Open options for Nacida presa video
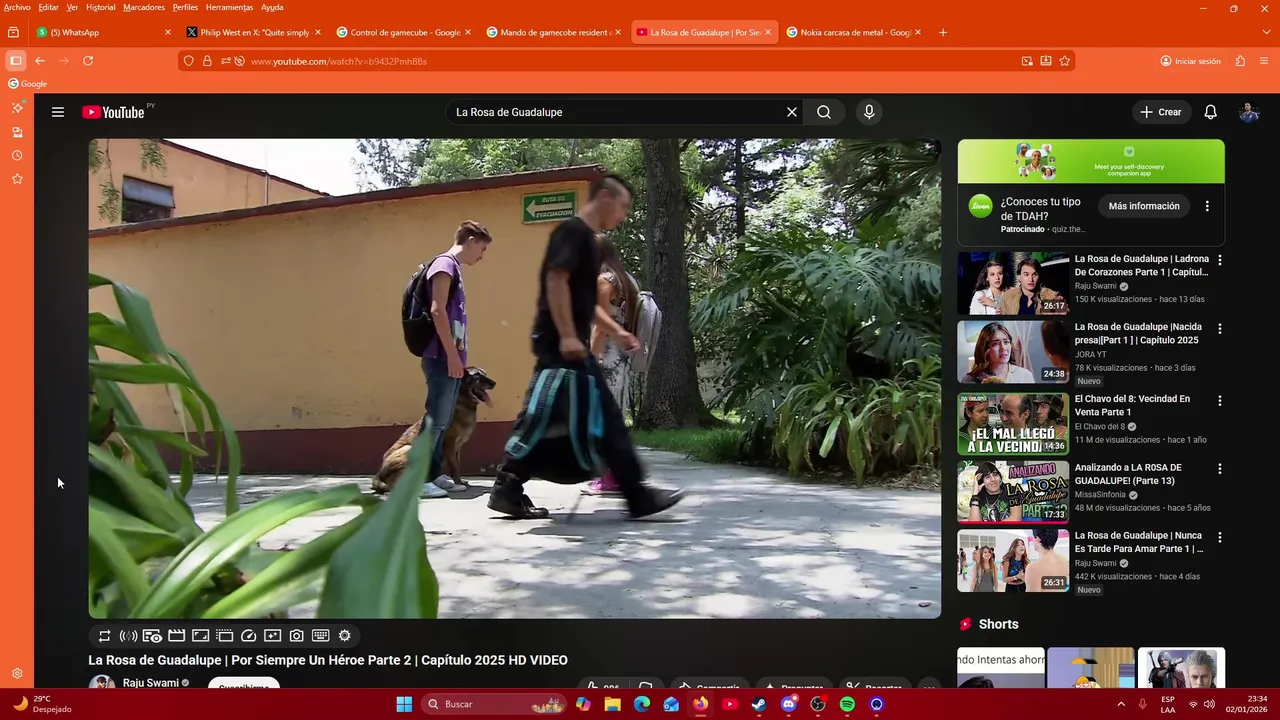 coord(1219,328)
